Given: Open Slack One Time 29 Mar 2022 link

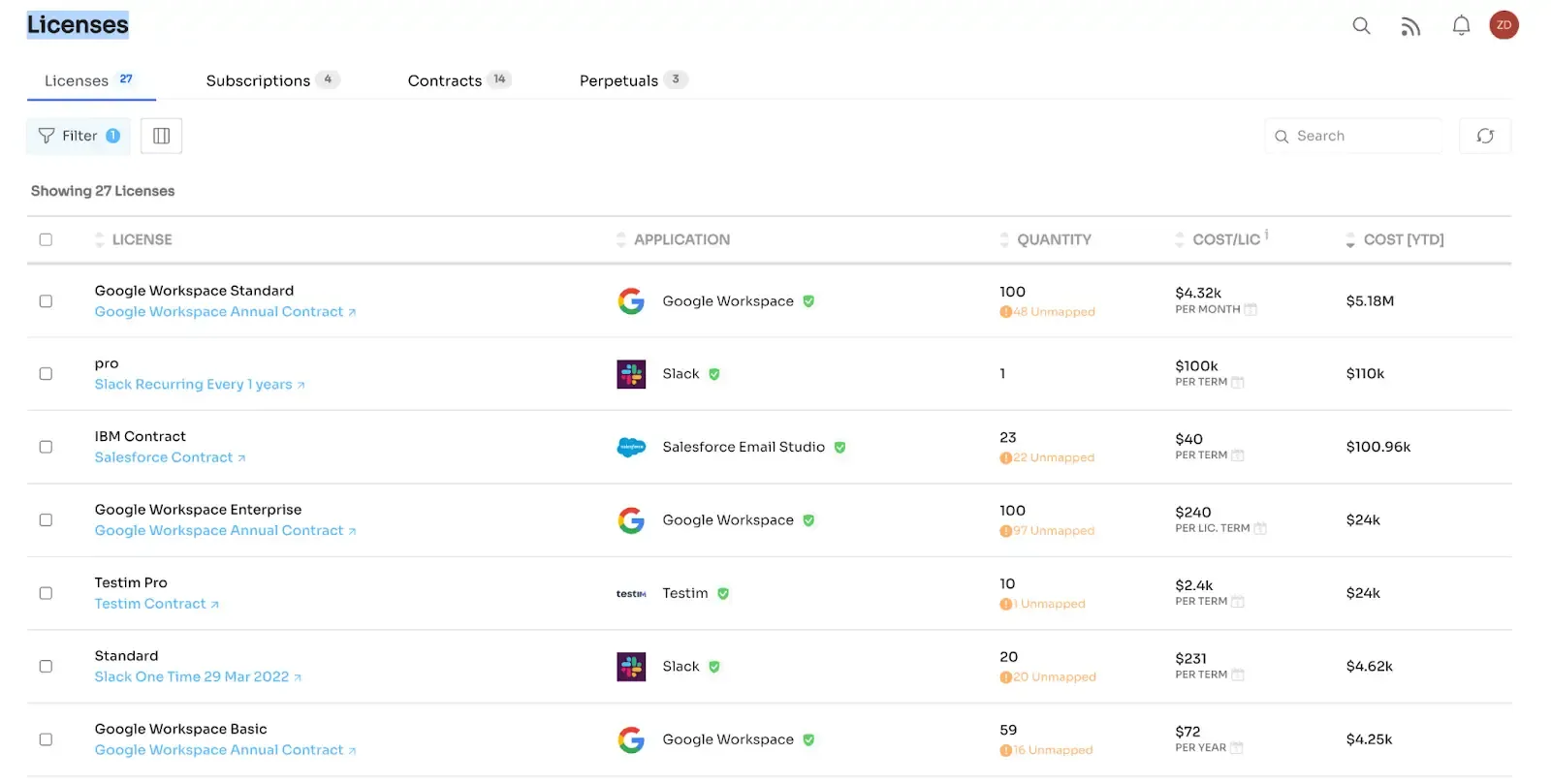Looking at the screenshot, I should [x=198, y=676].
